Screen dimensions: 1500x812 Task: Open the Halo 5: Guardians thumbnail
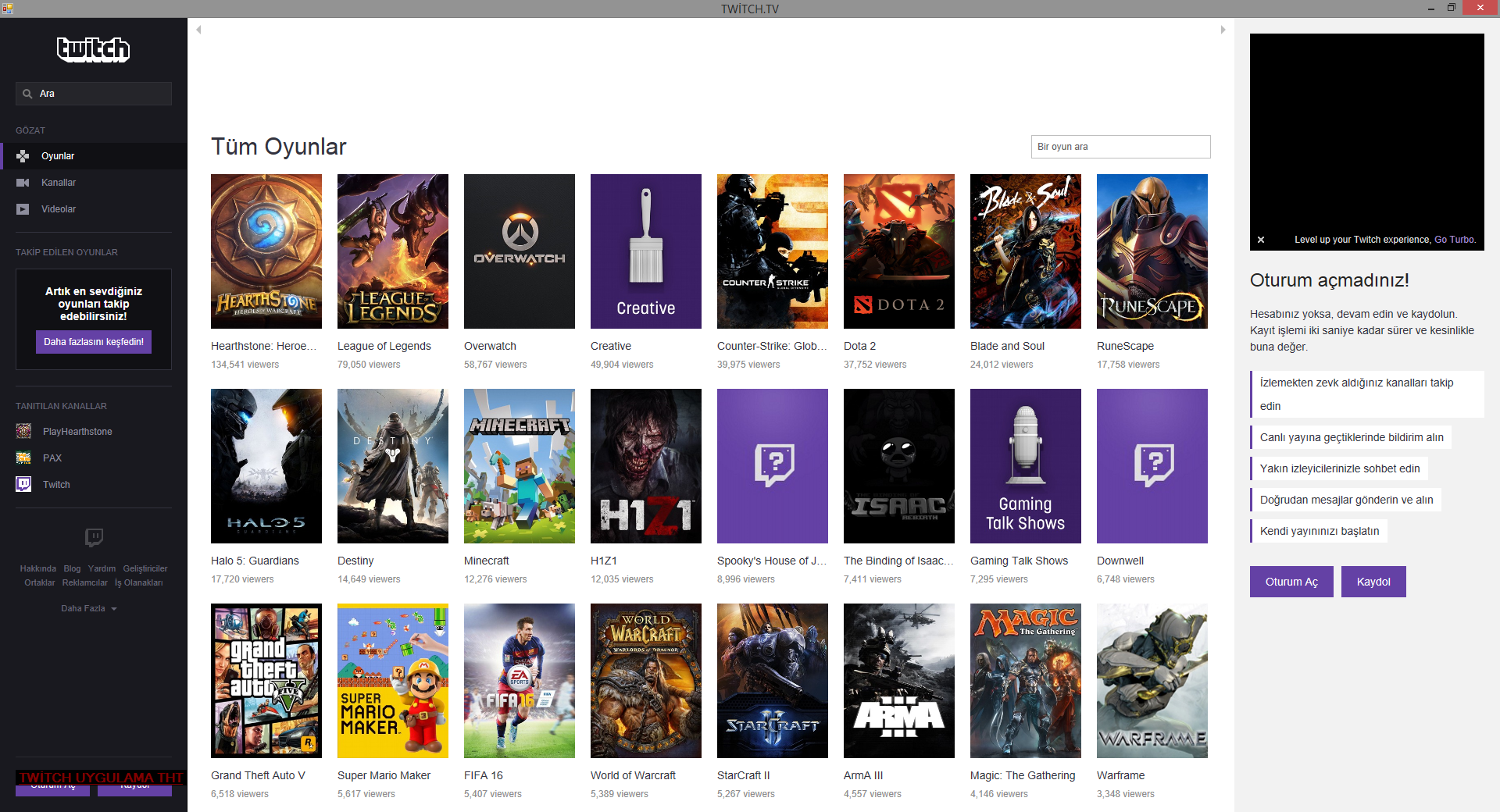tap(266, 466)
